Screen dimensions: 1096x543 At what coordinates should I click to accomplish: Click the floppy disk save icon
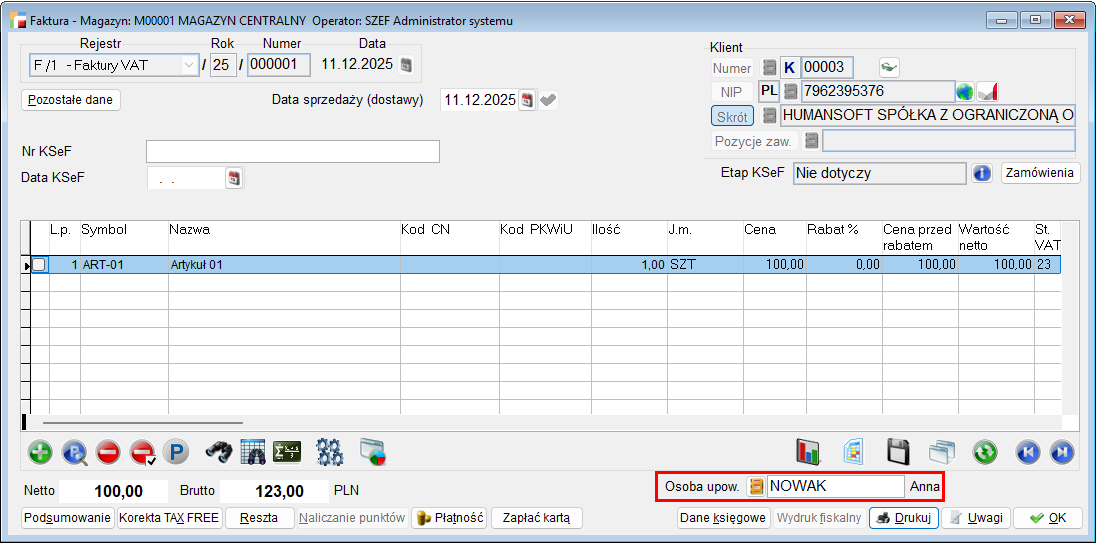(x=898, y=452)
